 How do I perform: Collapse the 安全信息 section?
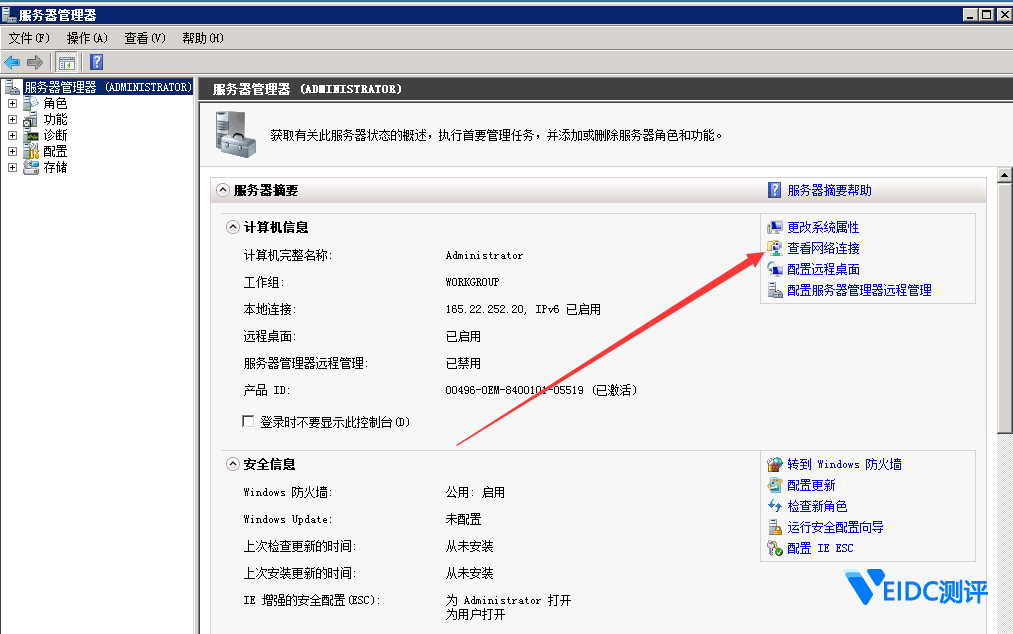coord(233,465)
